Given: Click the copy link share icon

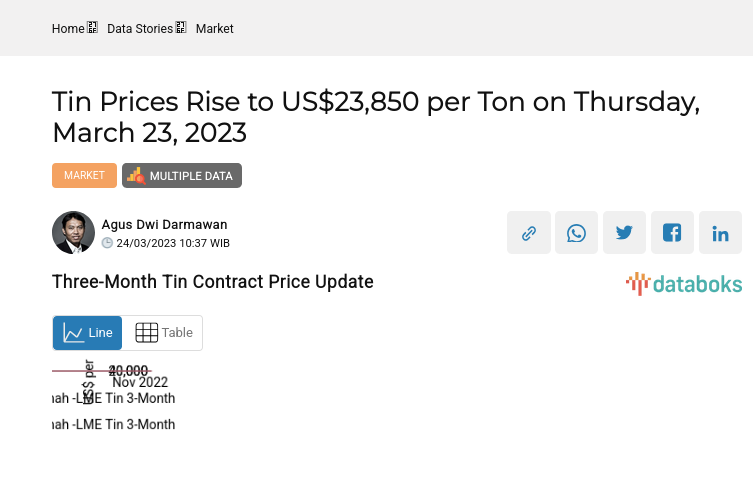Looking at the screenshot, I should [529, 233].
